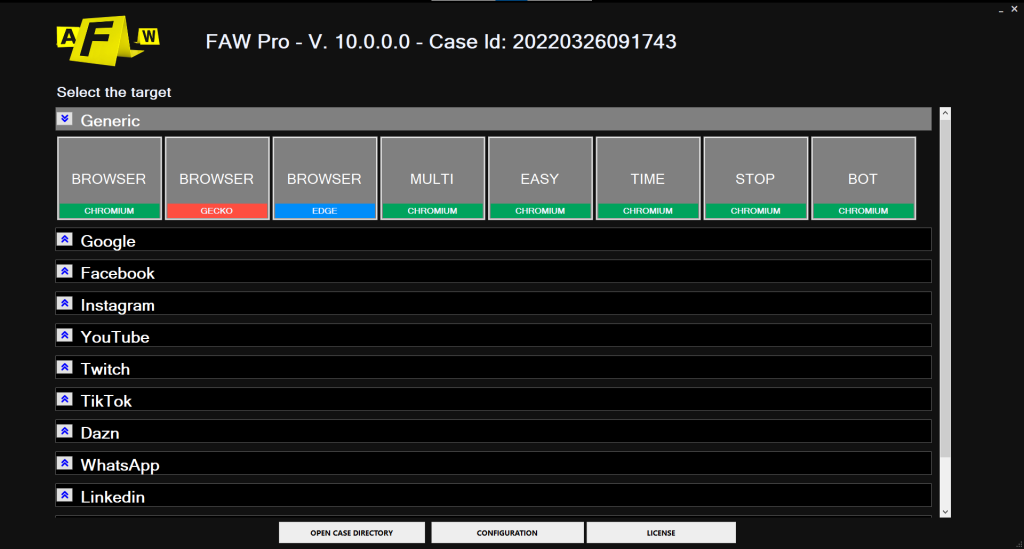Open the Stop Chromium acquisition tile
This screenshot has height=549, width=1024.
tap(756, 178)
